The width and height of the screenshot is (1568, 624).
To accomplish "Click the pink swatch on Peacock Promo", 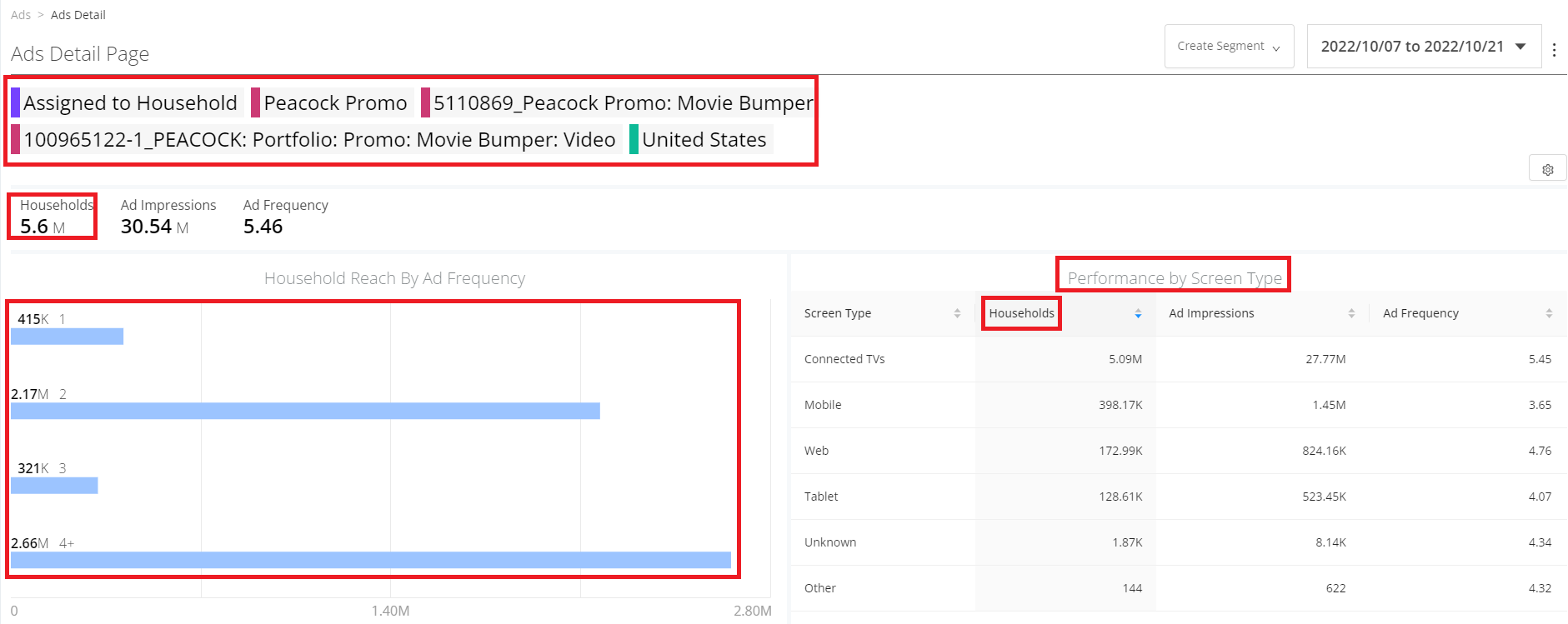I will click(255, 102).
